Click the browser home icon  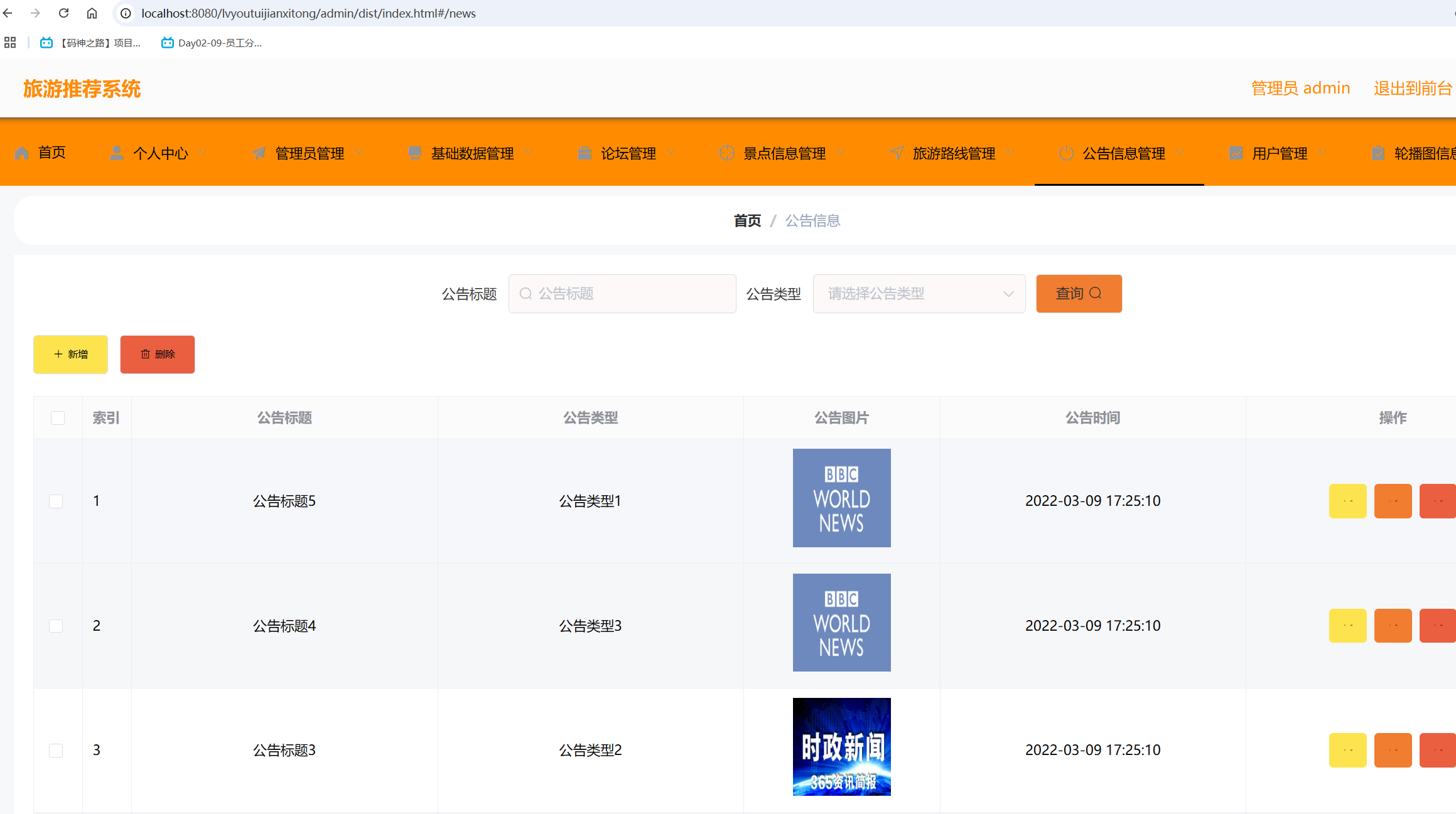(x=92, y=13)
